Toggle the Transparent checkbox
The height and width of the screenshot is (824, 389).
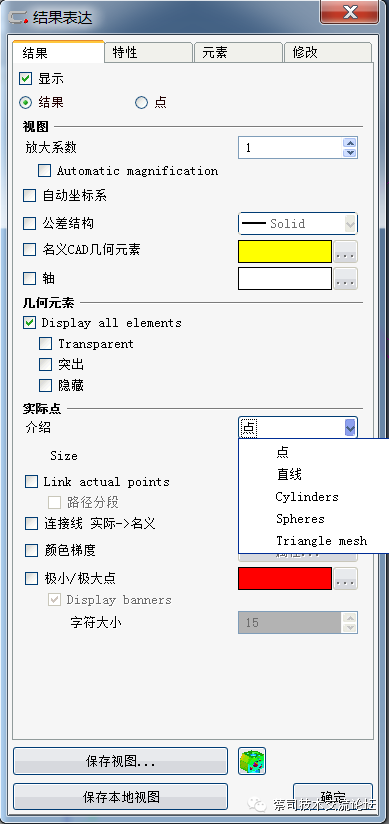click(46, 344)
